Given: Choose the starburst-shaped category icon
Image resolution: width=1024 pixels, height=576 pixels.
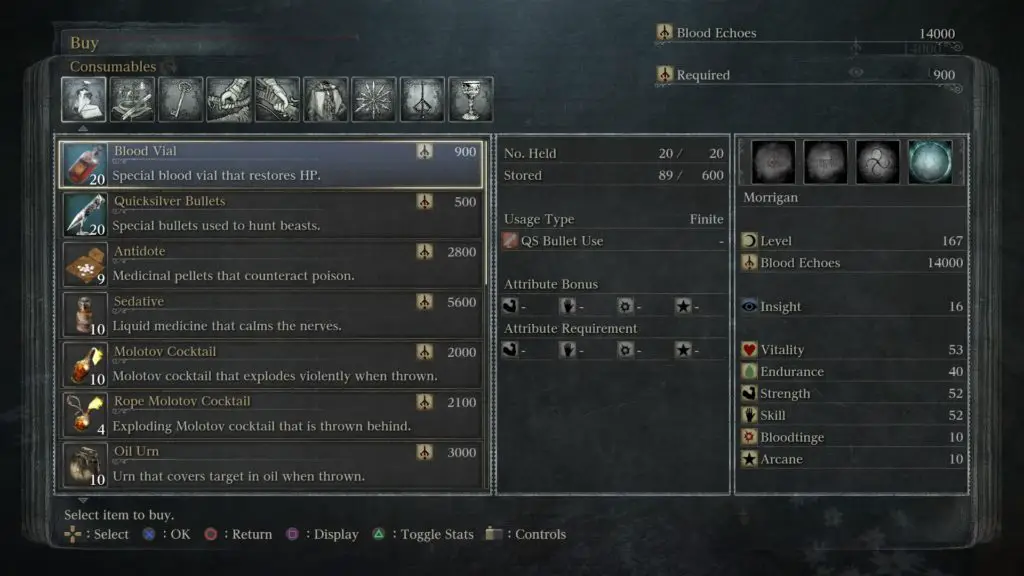Looking at the screenshot, I should tap(374, 99).
